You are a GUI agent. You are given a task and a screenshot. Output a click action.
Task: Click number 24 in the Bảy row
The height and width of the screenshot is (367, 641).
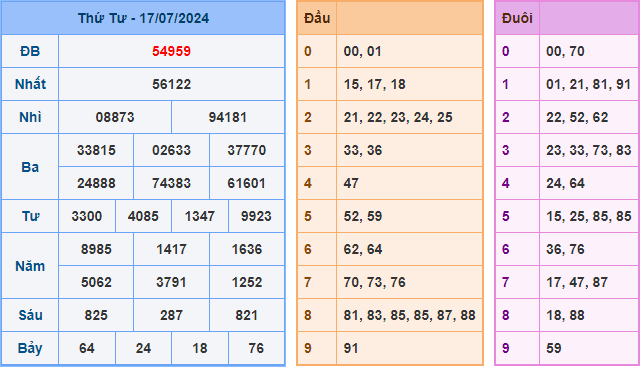click(143, 349)
